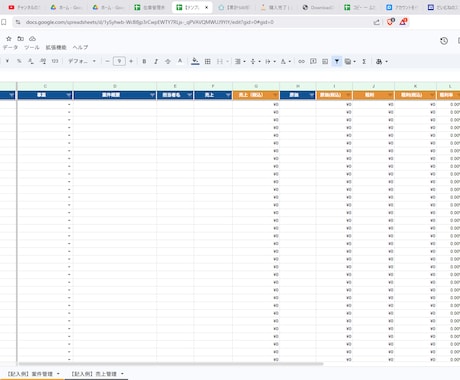
Task: Open filter dropdown on 売上 column F
Action: pos(228,95)
